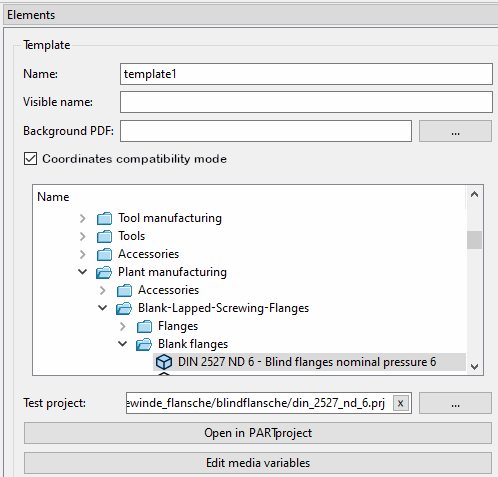Click Open in PARTproject button

point(258,433)
